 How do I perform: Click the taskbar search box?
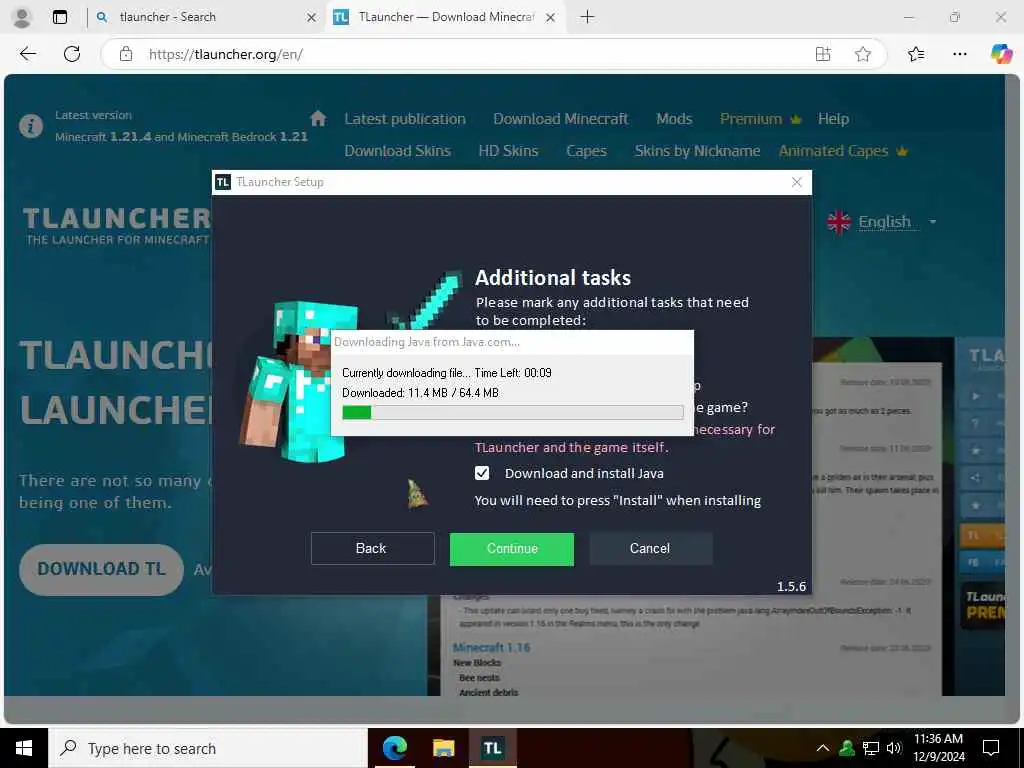(x=208, y=748)
